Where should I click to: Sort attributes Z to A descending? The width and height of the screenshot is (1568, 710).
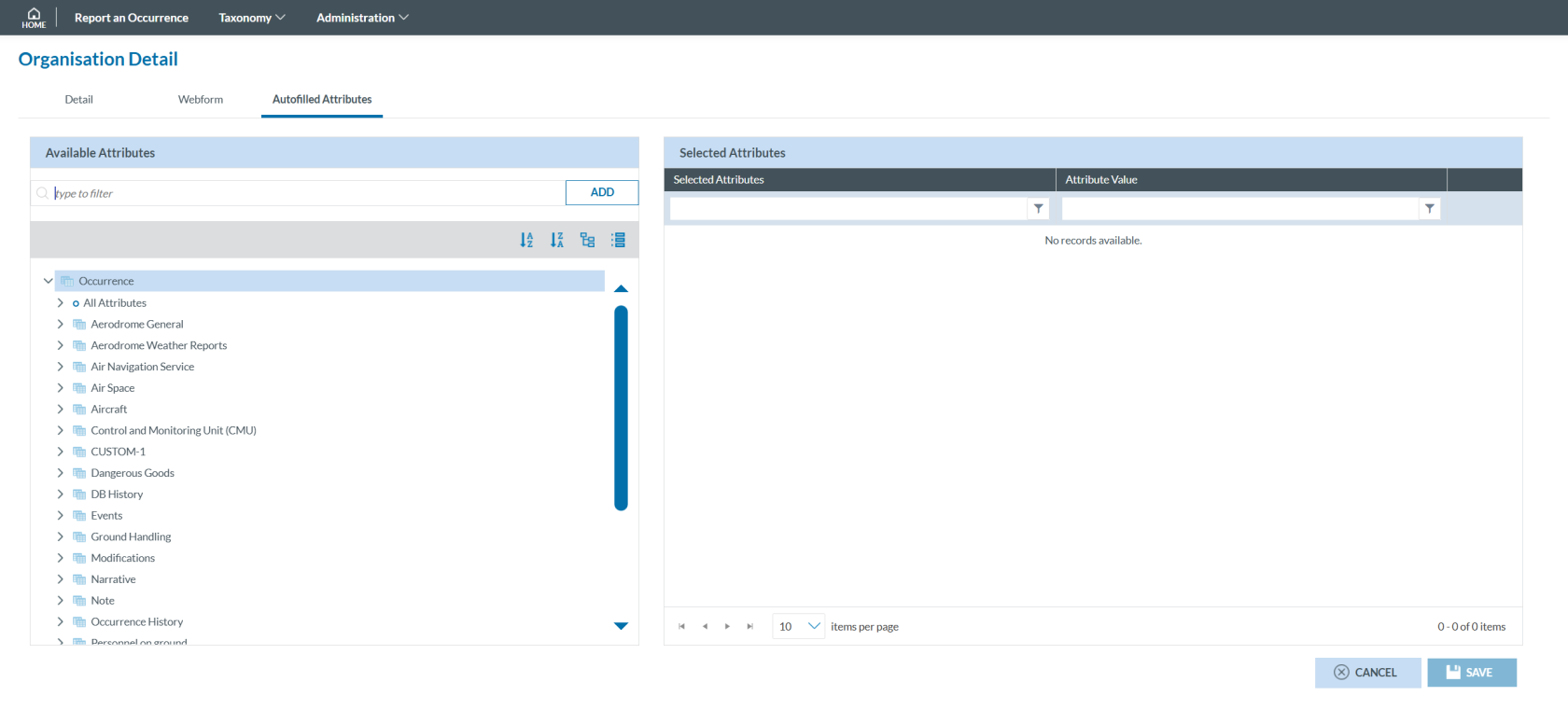point(557,240)
